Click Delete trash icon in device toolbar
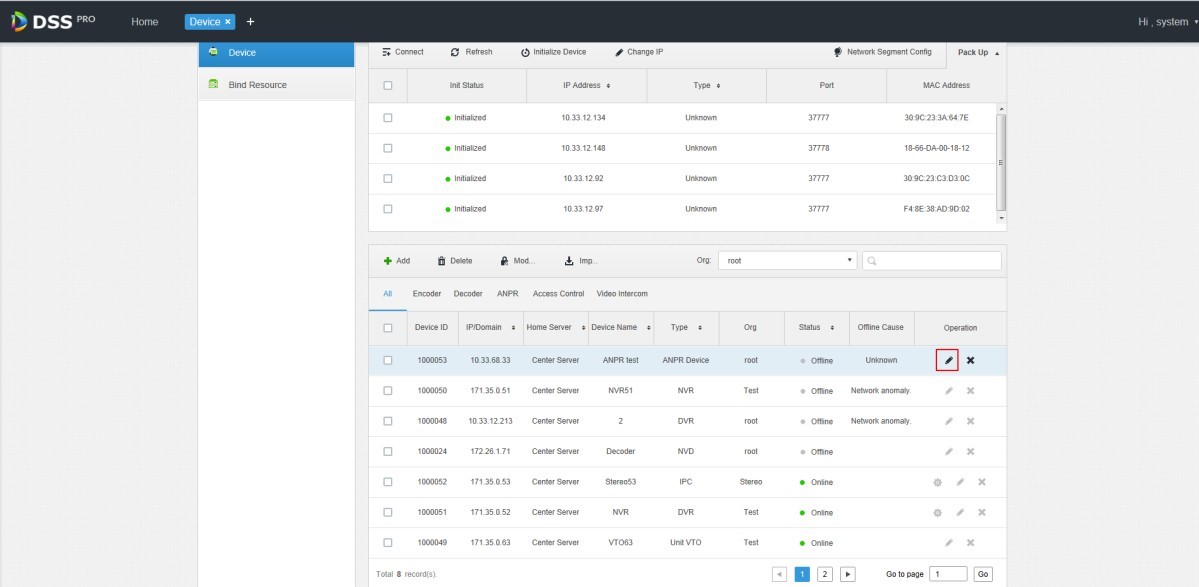The image size is (1199, 587). pos(442,261)
